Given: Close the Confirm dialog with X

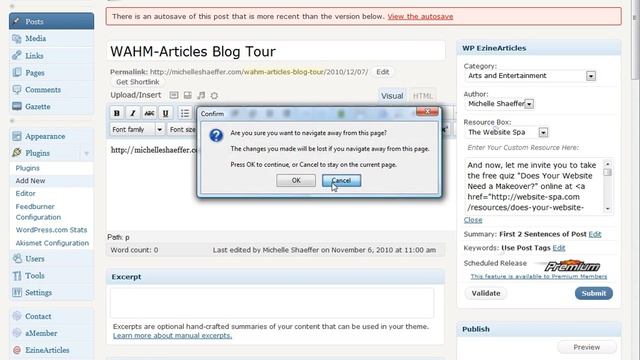Looking at the screenshot, I should 427,111.
